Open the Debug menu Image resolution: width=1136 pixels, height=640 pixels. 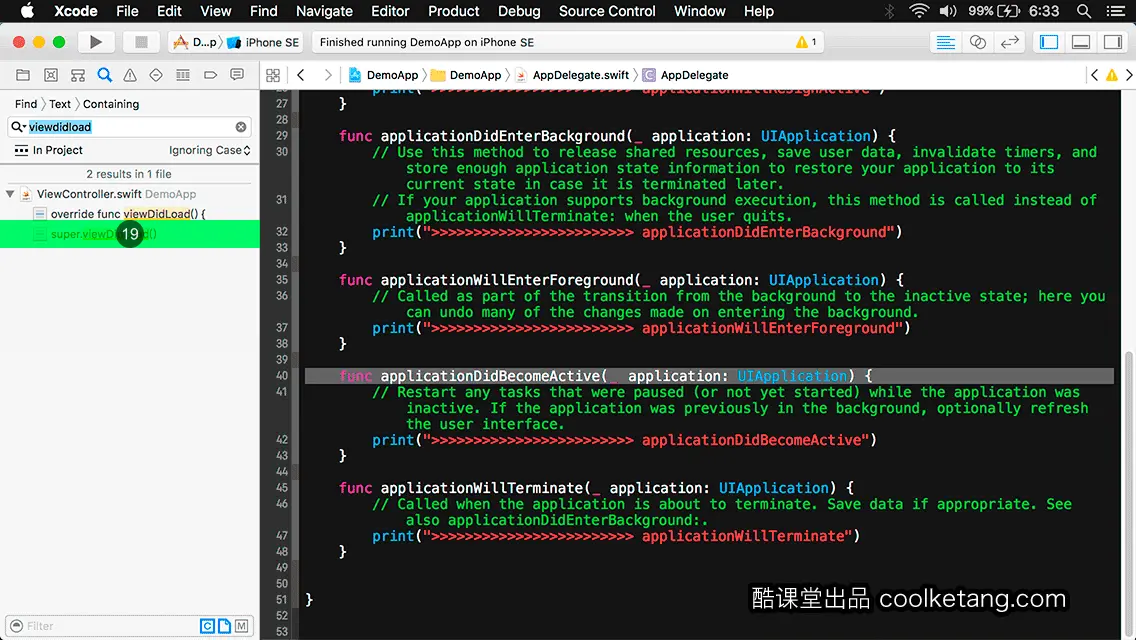519,11
